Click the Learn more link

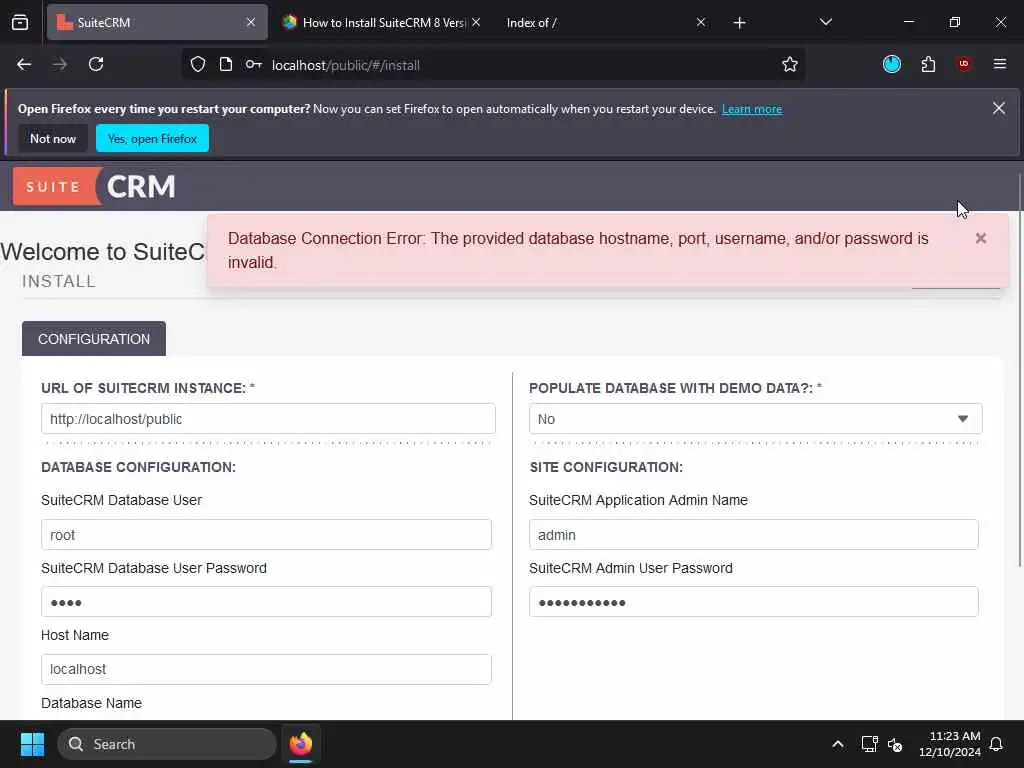[x=752, y=109]
